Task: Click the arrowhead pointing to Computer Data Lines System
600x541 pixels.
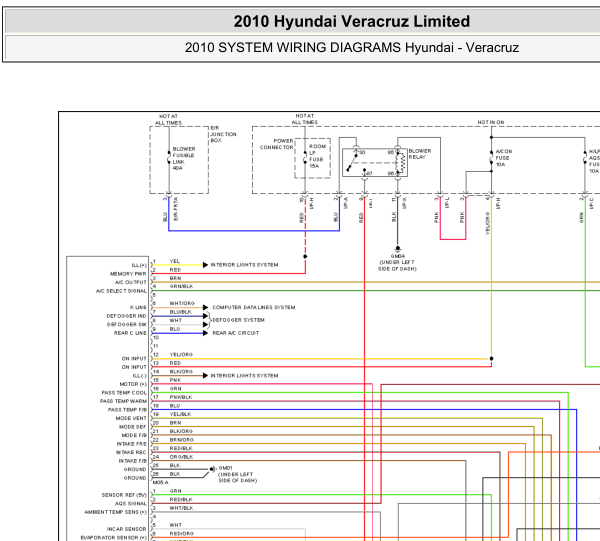Action: click(205, 308)
